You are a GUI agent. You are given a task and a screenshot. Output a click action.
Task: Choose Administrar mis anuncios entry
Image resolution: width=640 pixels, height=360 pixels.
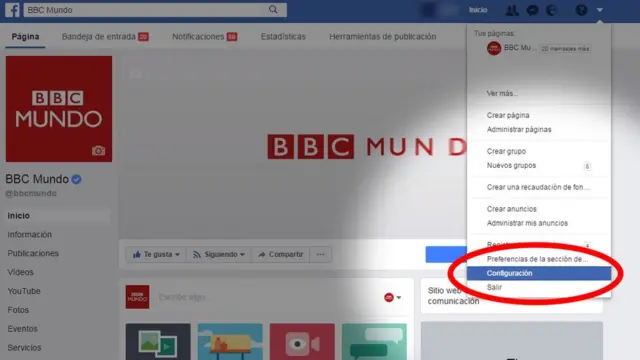[x=527, y=223]
